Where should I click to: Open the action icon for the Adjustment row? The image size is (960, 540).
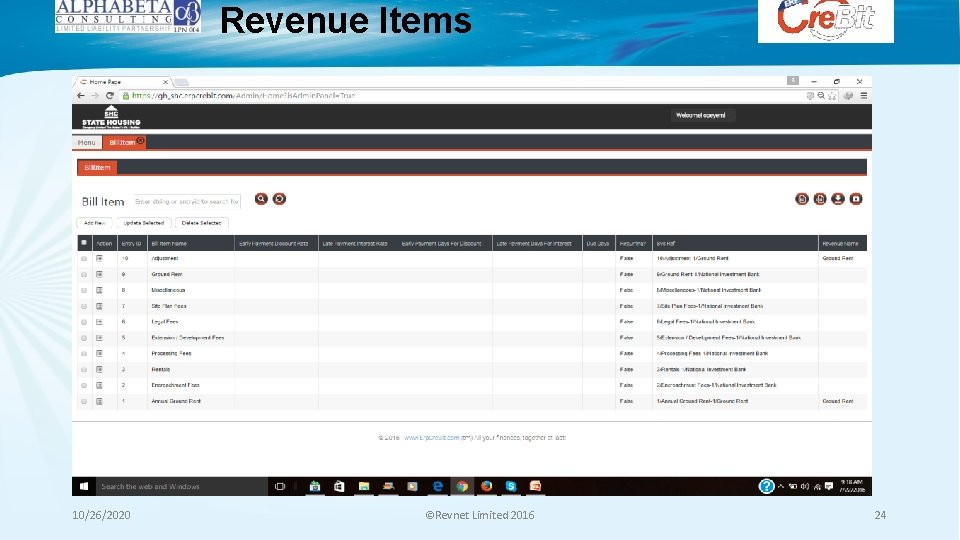point(99,258)
